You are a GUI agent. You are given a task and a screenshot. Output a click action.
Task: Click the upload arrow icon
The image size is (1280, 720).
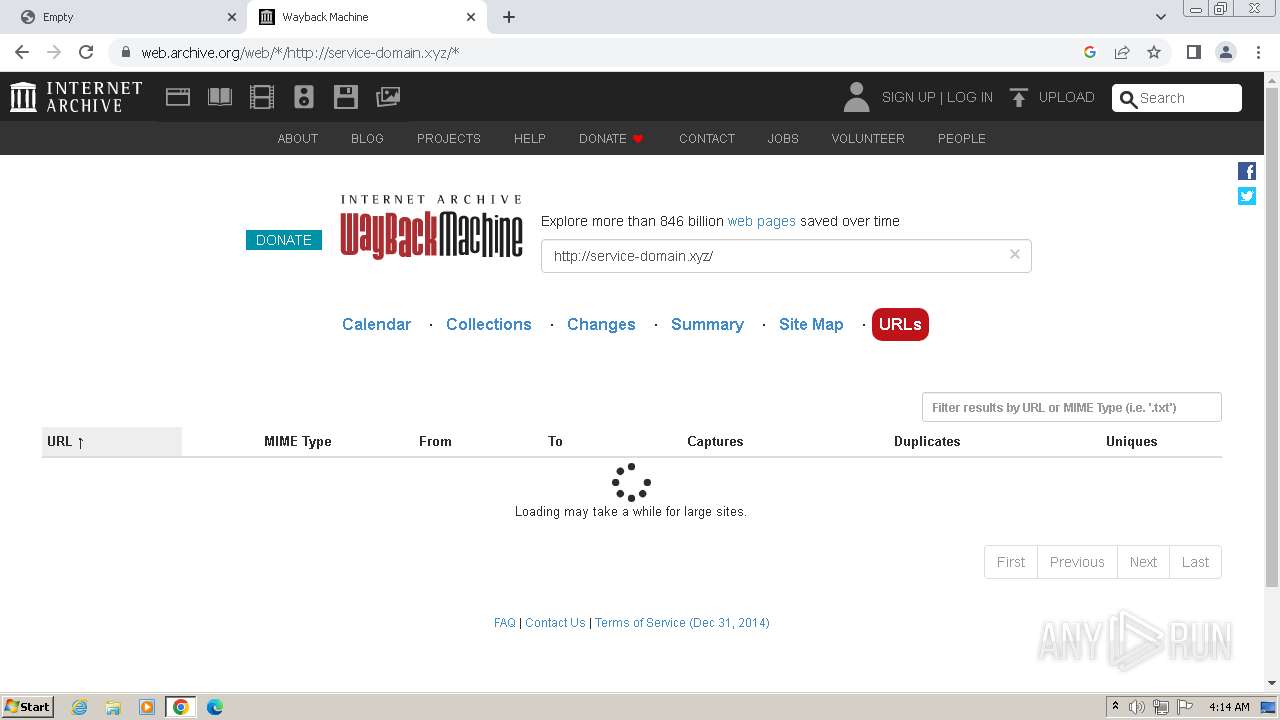(x=1019, y=97)
